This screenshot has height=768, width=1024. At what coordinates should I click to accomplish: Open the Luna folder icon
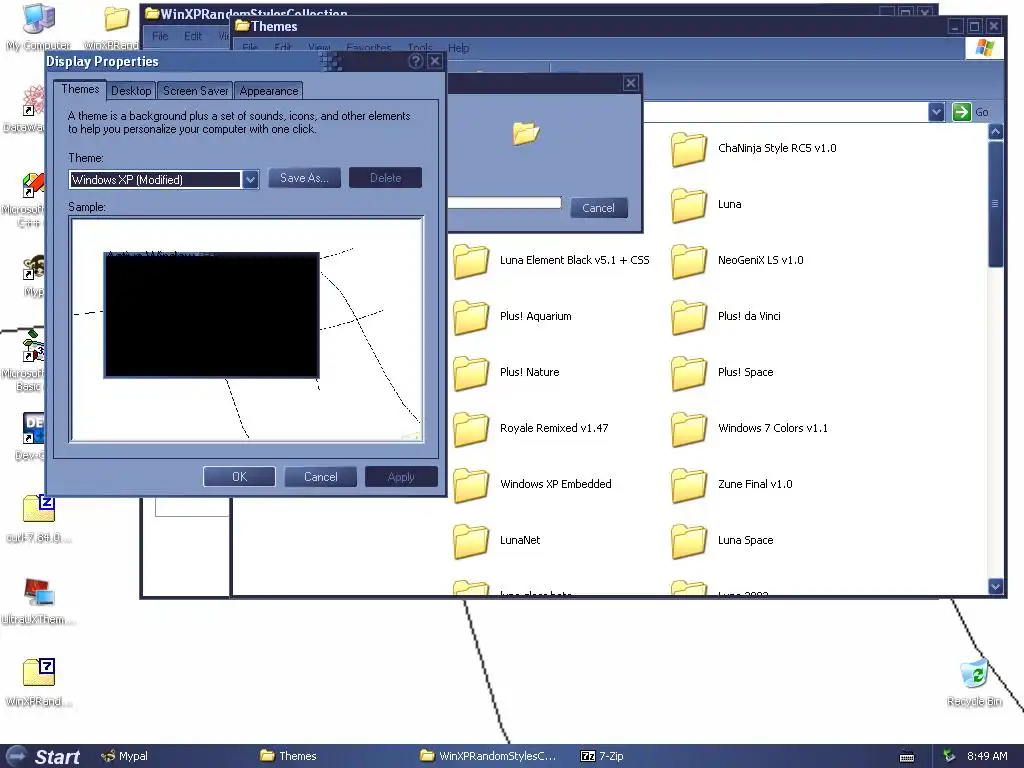tap(689, 205)
